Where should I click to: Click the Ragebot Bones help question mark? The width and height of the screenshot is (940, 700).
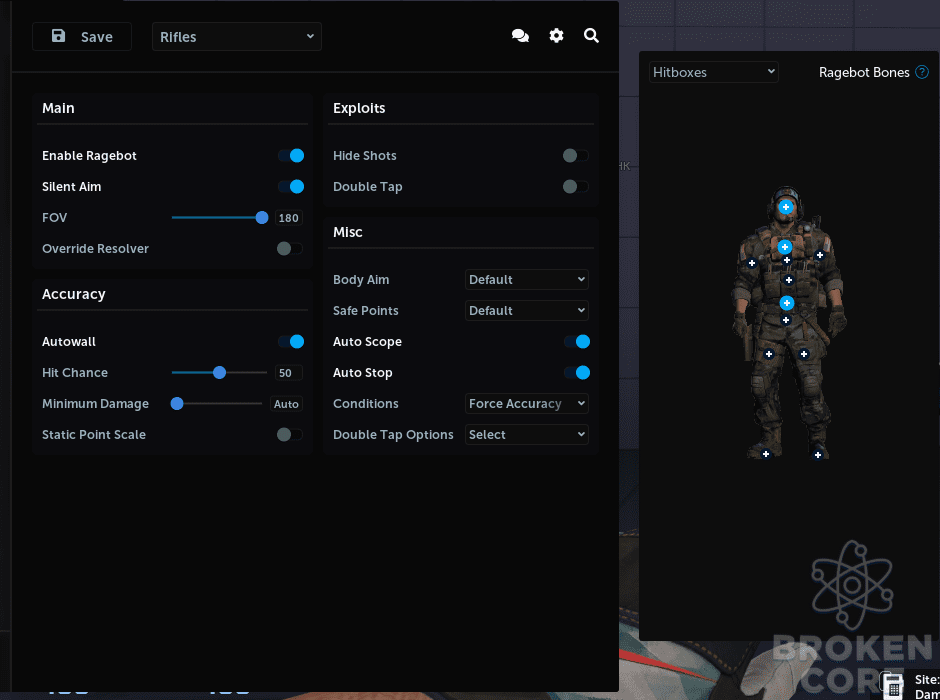click(922, 73)
